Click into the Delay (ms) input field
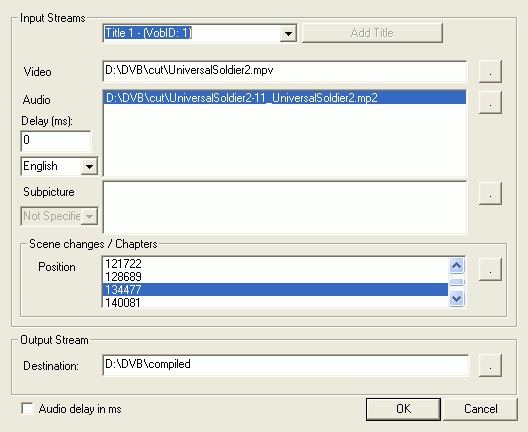Image resolution: width=528 pixels, height=432 pixels. coord(56,141)
